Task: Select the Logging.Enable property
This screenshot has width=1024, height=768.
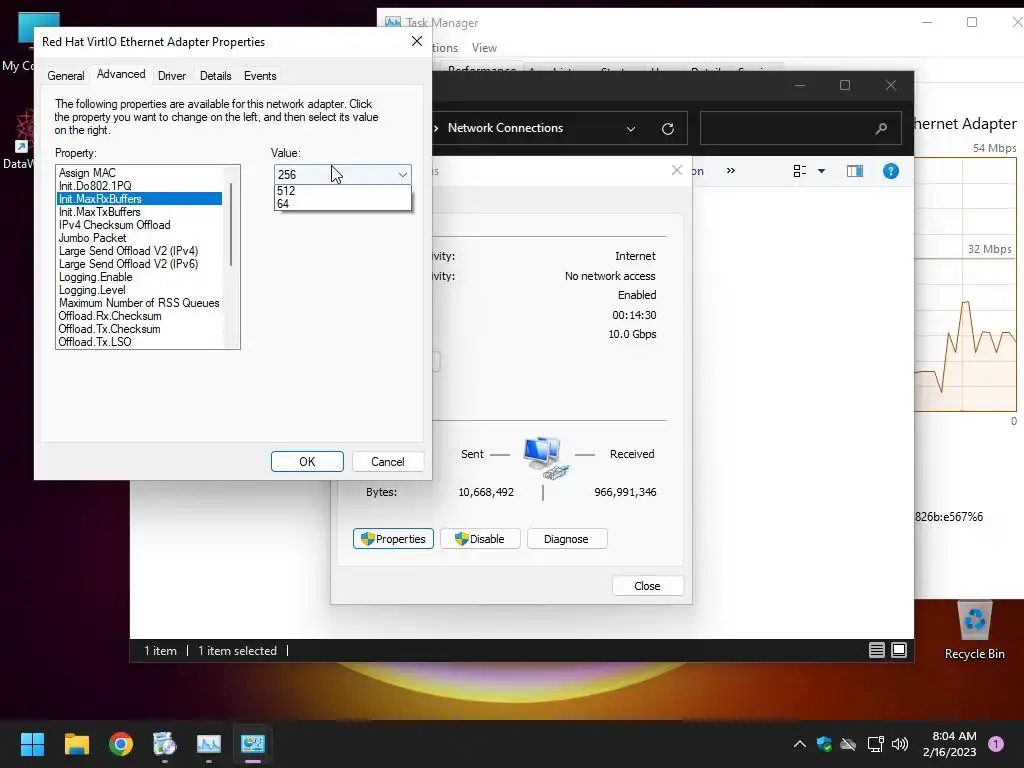Action: [140, 277]
